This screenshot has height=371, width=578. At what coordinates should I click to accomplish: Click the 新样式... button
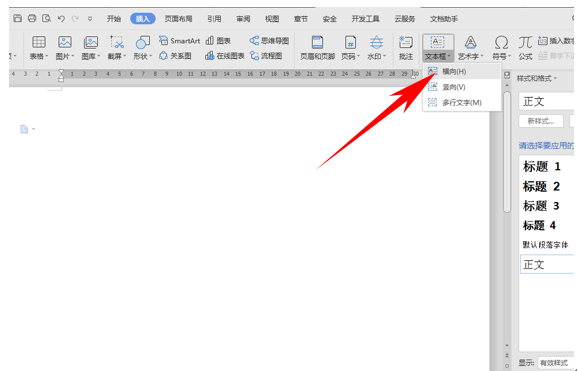coord(541,121)
